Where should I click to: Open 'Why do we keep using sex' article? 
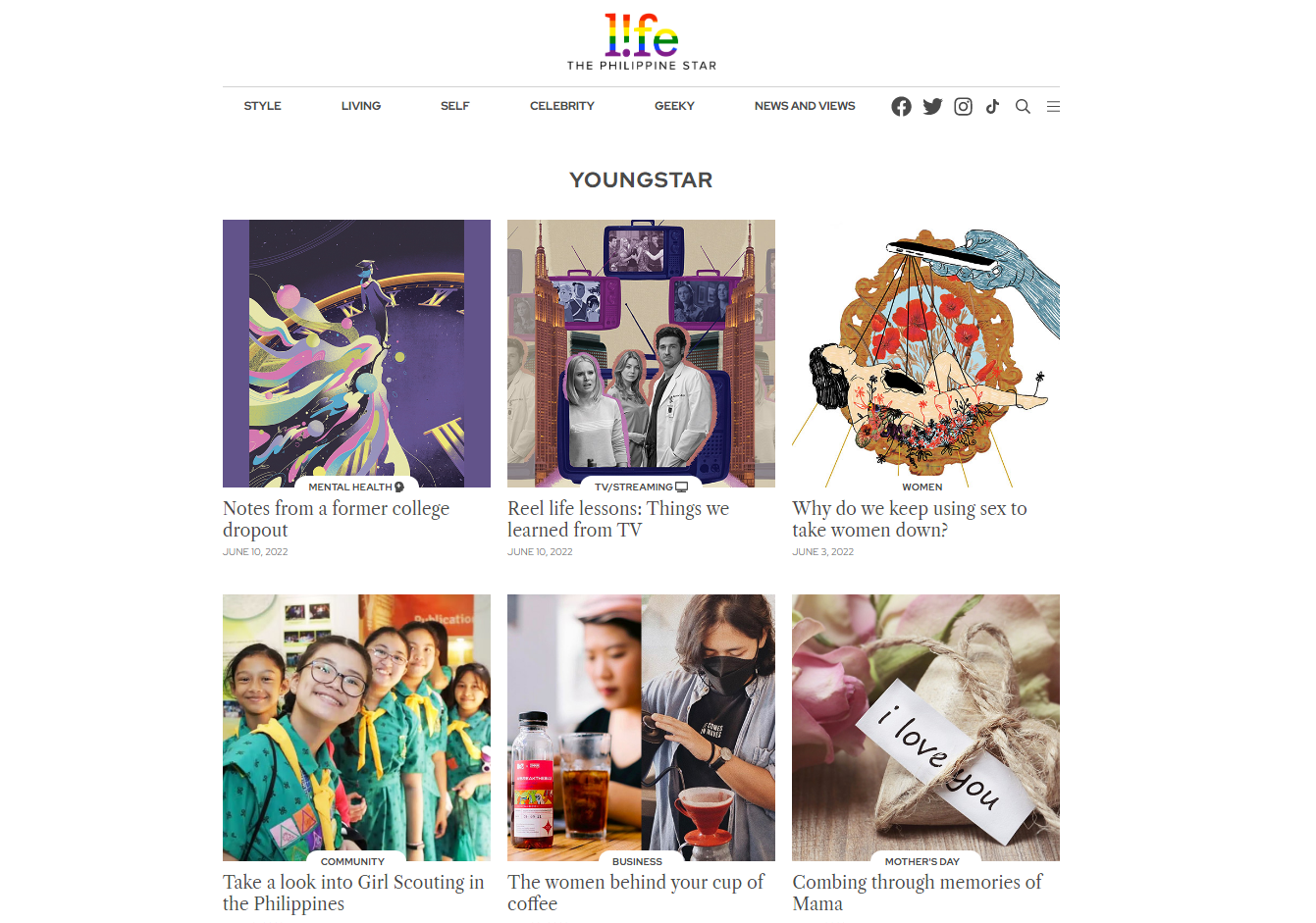coord(910,519)
